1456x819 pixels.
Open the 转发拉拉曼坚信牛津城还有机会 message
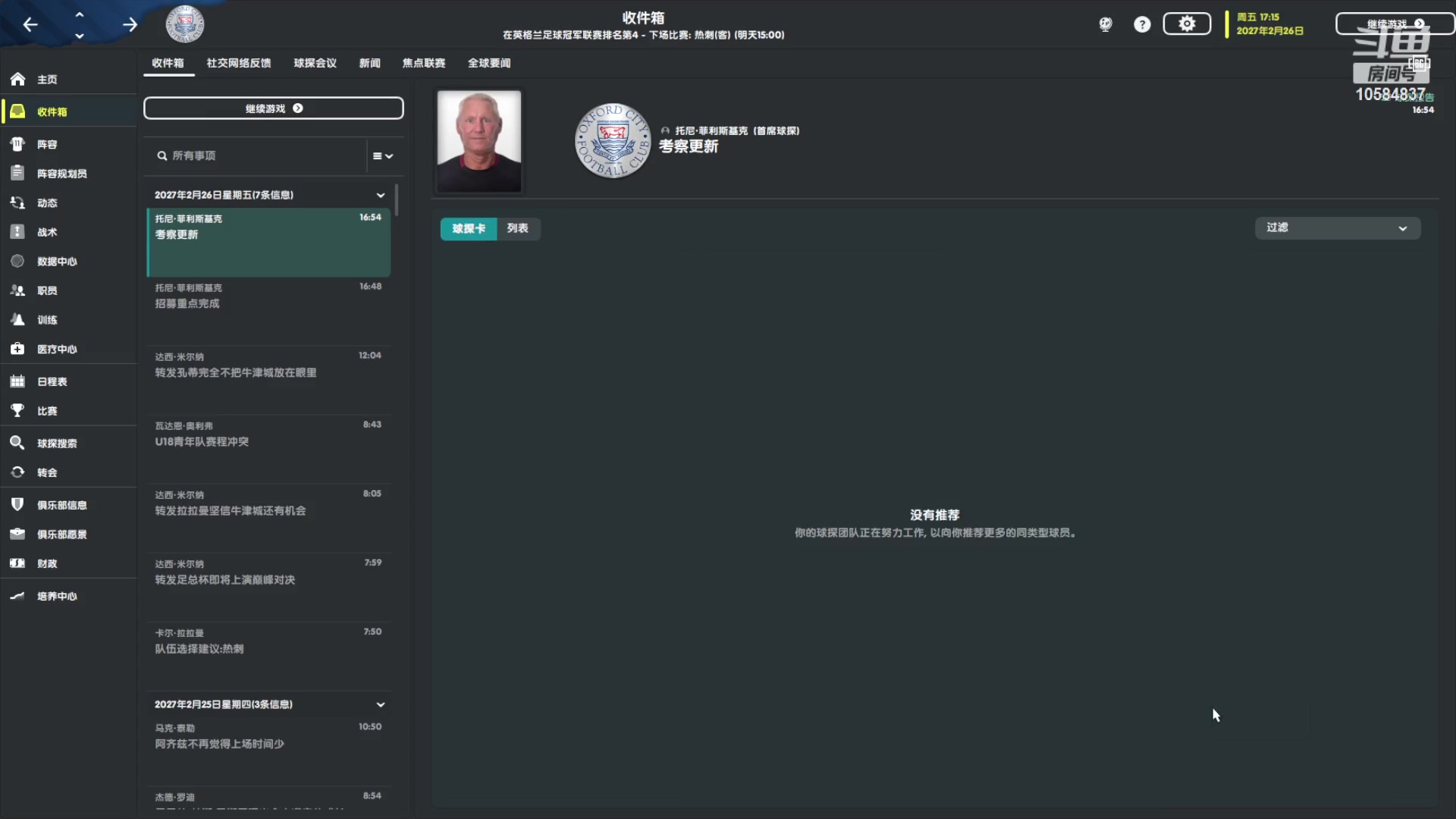269,518
